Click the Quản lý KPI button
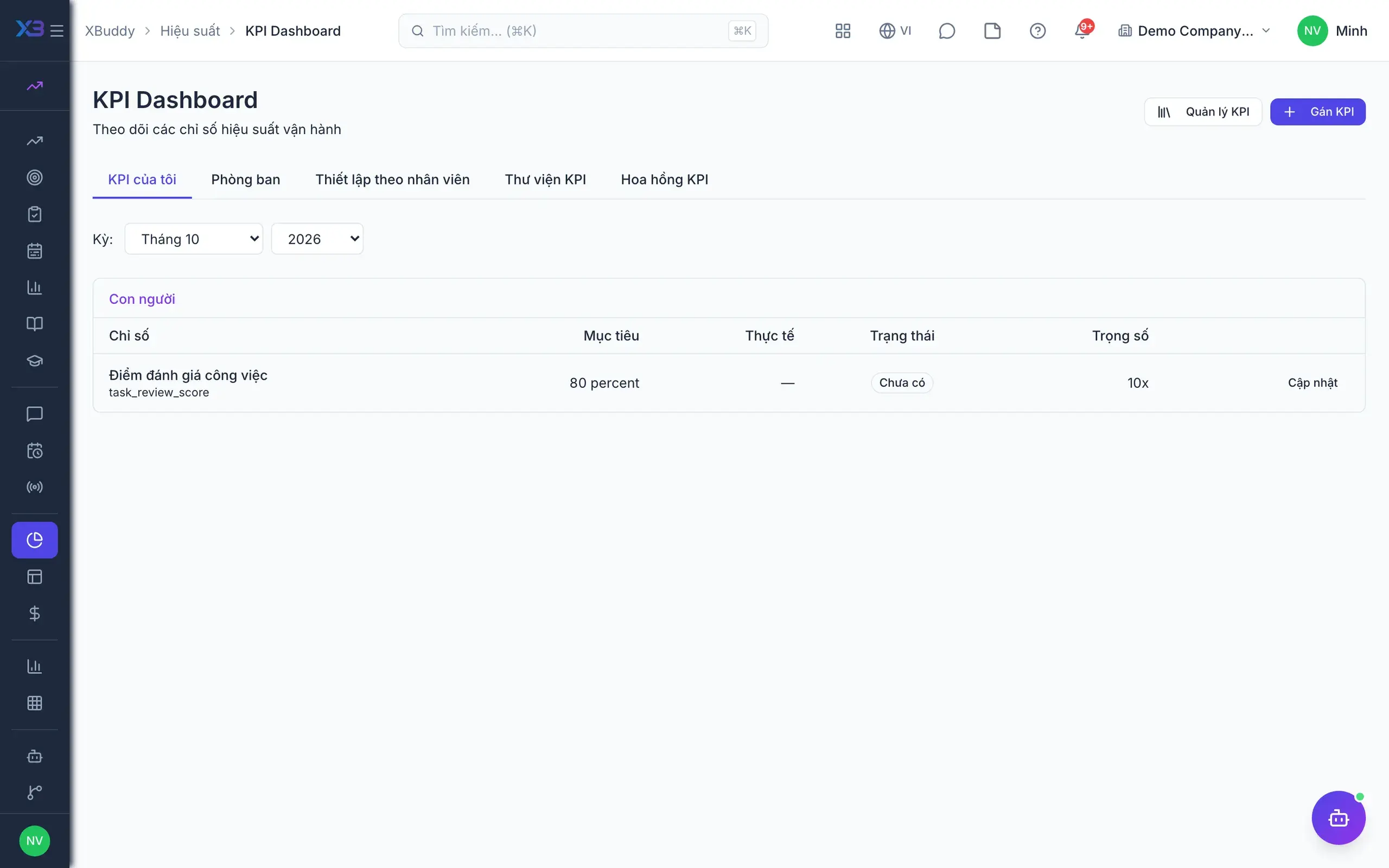Screen dimensions: 1389x868 coord(1202,112)
